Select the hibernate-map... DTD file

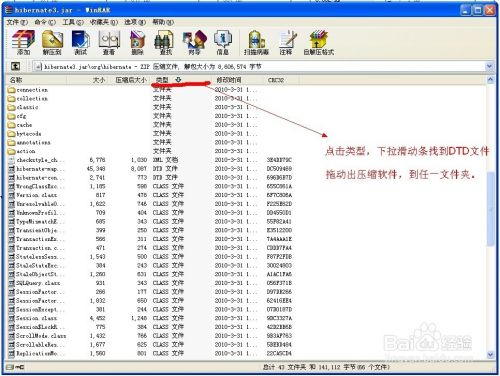click(150, 169)
